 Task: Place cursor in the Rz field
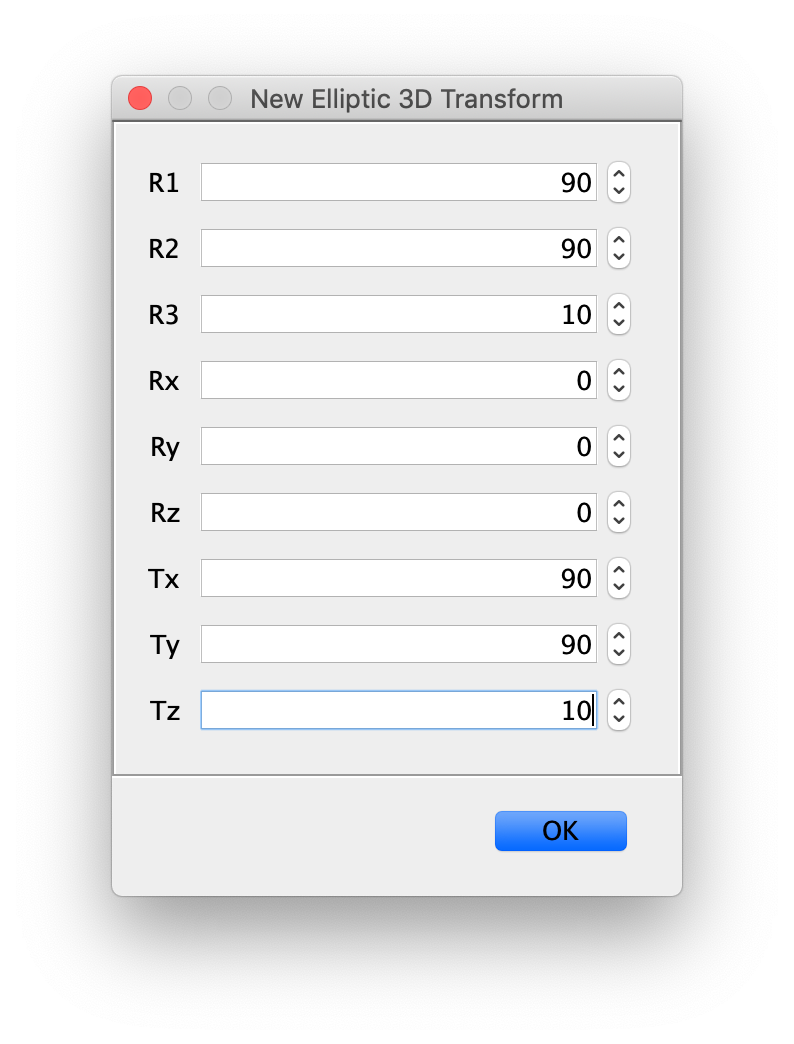pyautogui.click(x=398, y=512)
